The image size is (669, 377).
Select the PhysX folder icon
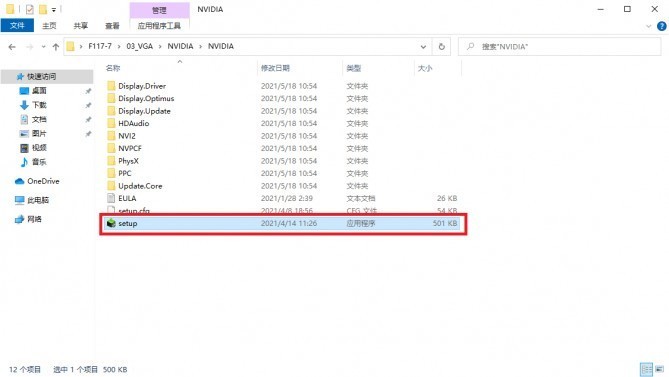[111, 161]
